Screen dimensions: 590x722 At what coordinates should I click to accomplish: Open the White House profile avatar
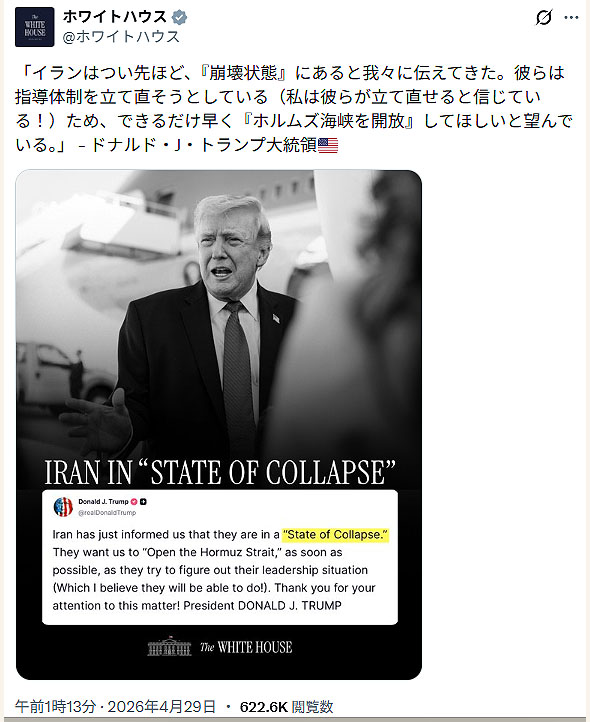pos(35,27)
